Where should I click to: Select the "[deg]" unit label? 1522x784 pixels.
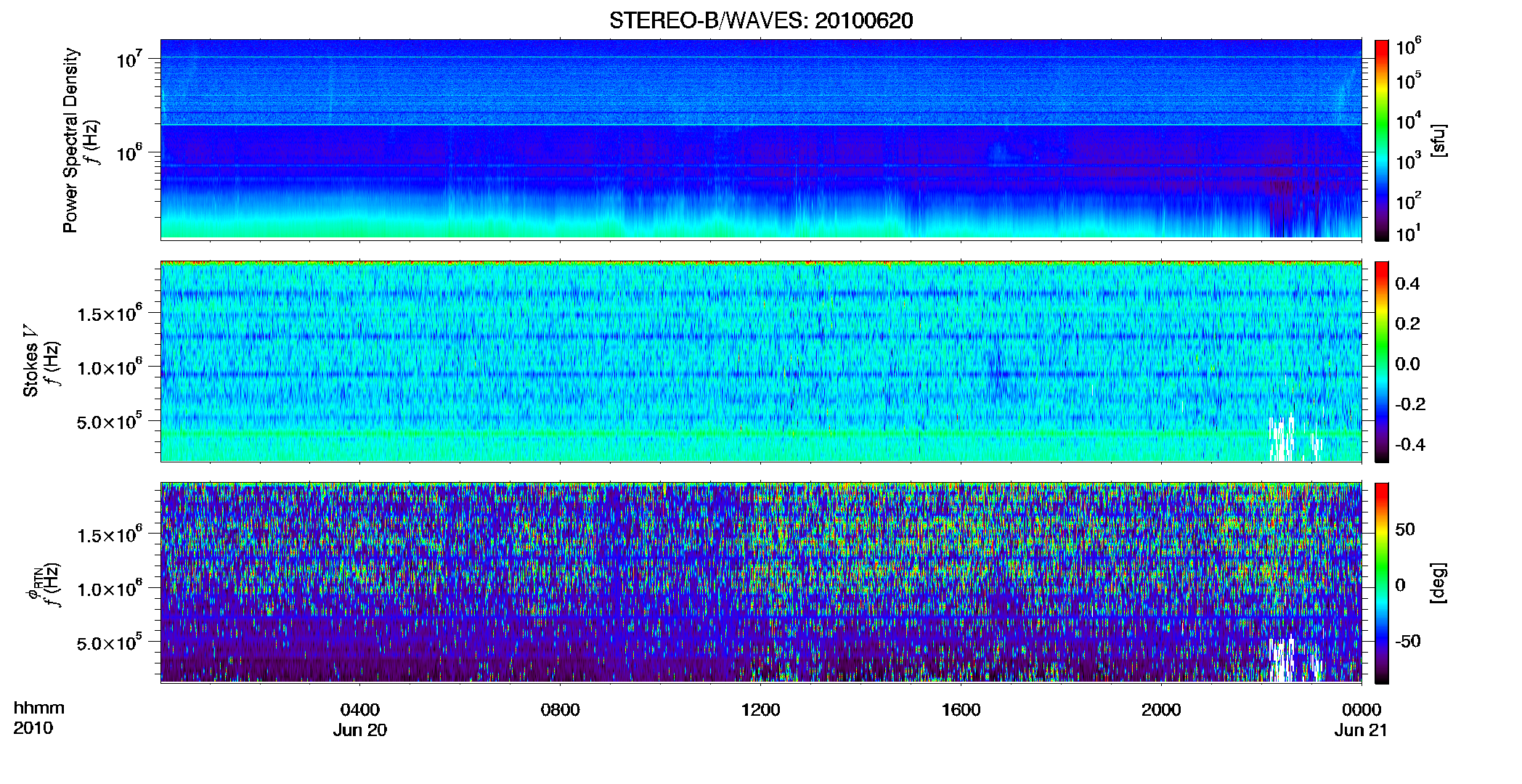tap(1438, 583)
